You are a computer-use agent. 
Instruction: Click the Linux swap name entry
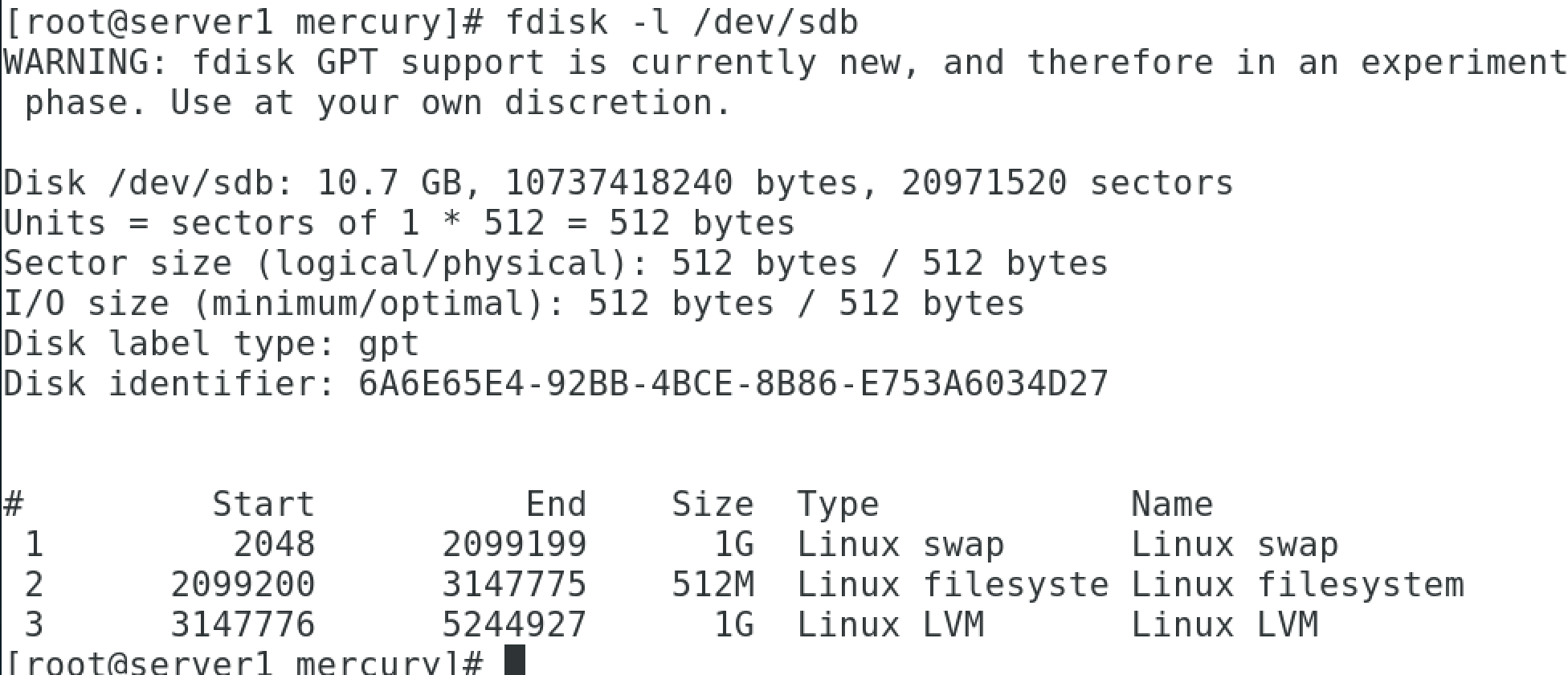click(x=1235, y=546)
